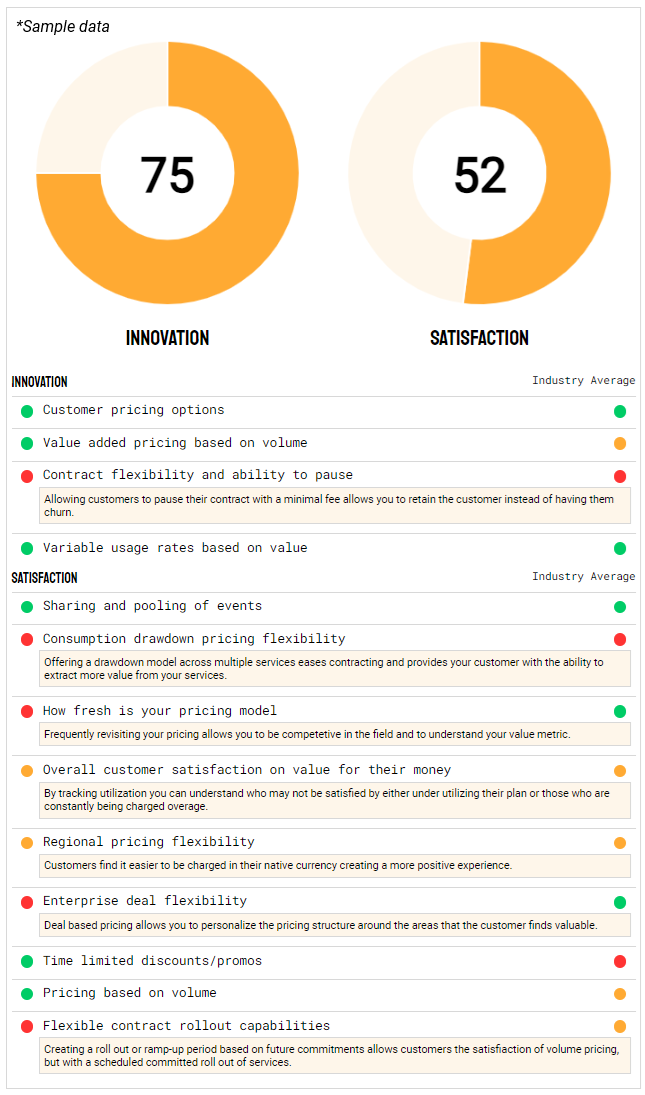This screenshot has height=1095, width=645.
Task: Click red status dot for Consumption drawdown pricing
Action: [27, 639]
